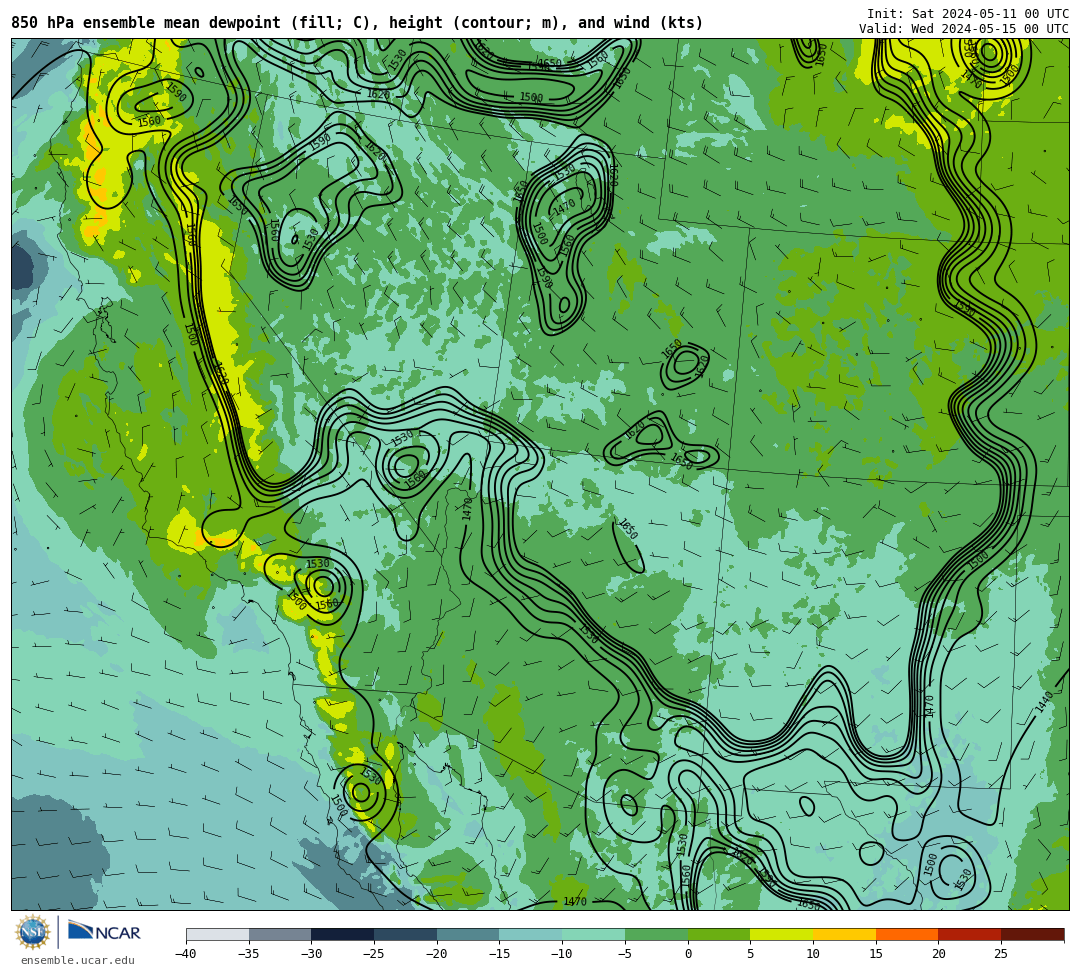
Task: Click the -25 colorbar tick label
Action: (x=373, y=954)
